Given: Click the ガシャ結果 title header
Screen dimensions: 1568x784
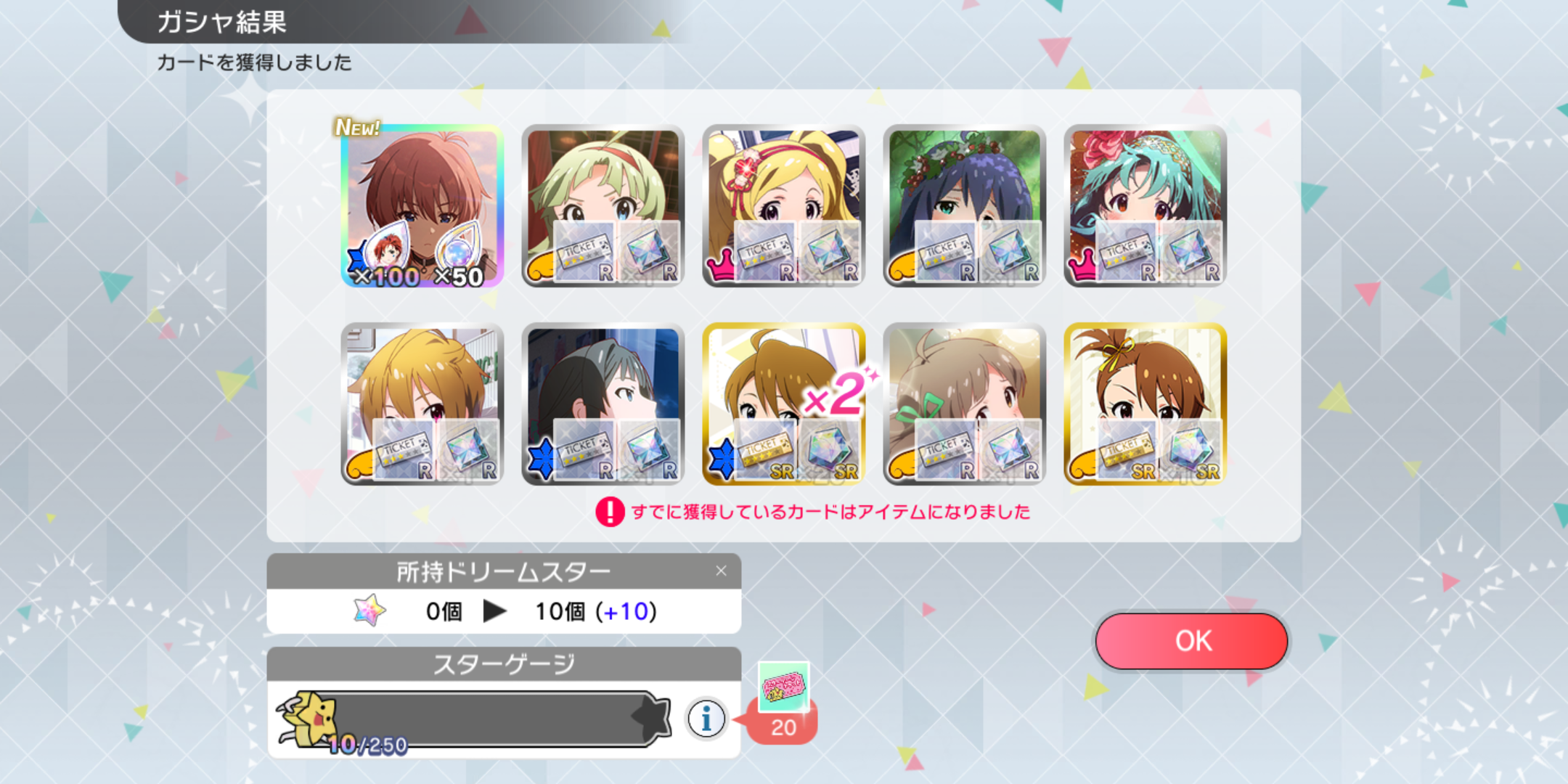Looking at the screenshot, I should pyautogui.click(x=221, y=22).
